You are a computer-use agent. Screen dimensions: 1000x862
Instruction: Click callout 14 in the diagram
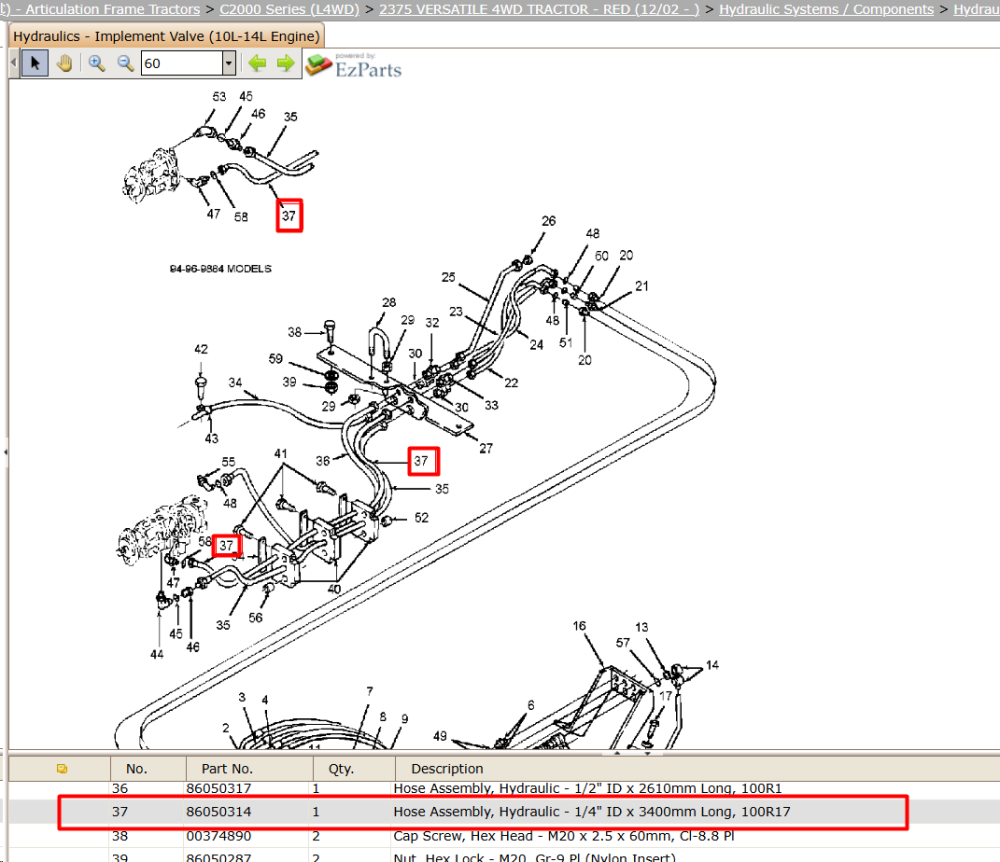pos(712,665)
